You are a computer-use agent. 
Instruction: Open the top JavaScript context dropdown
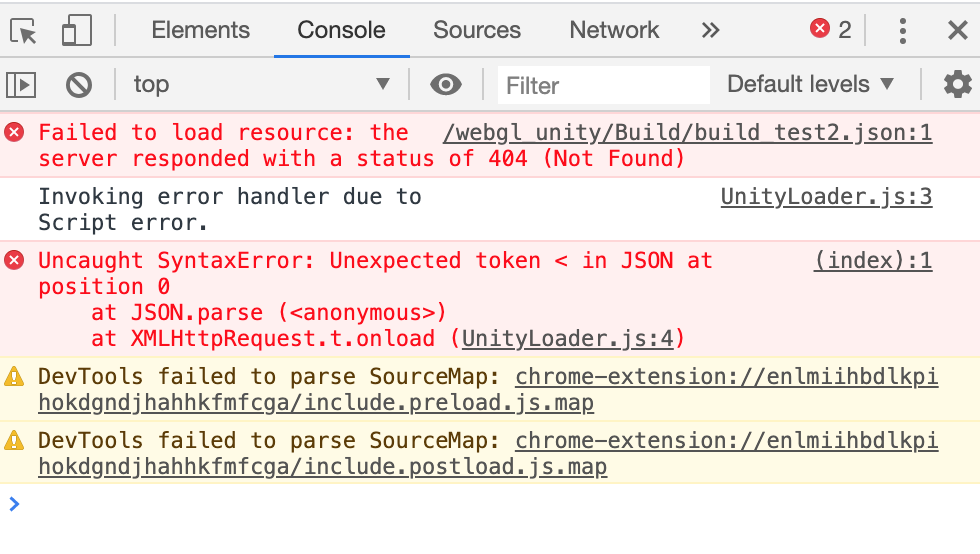261,85
